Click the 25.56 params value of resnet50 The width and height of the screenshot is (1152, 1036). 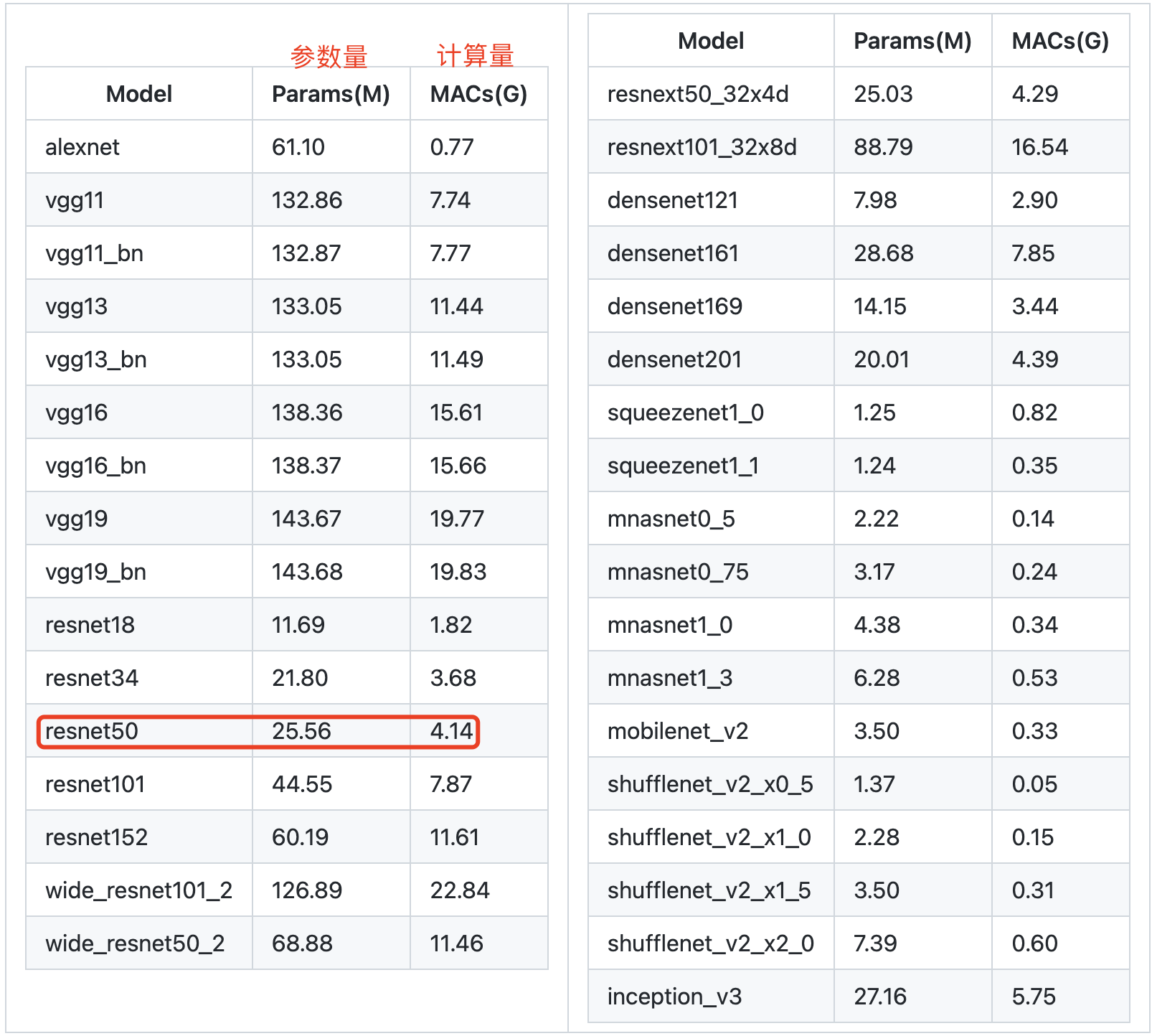(301, 731)
